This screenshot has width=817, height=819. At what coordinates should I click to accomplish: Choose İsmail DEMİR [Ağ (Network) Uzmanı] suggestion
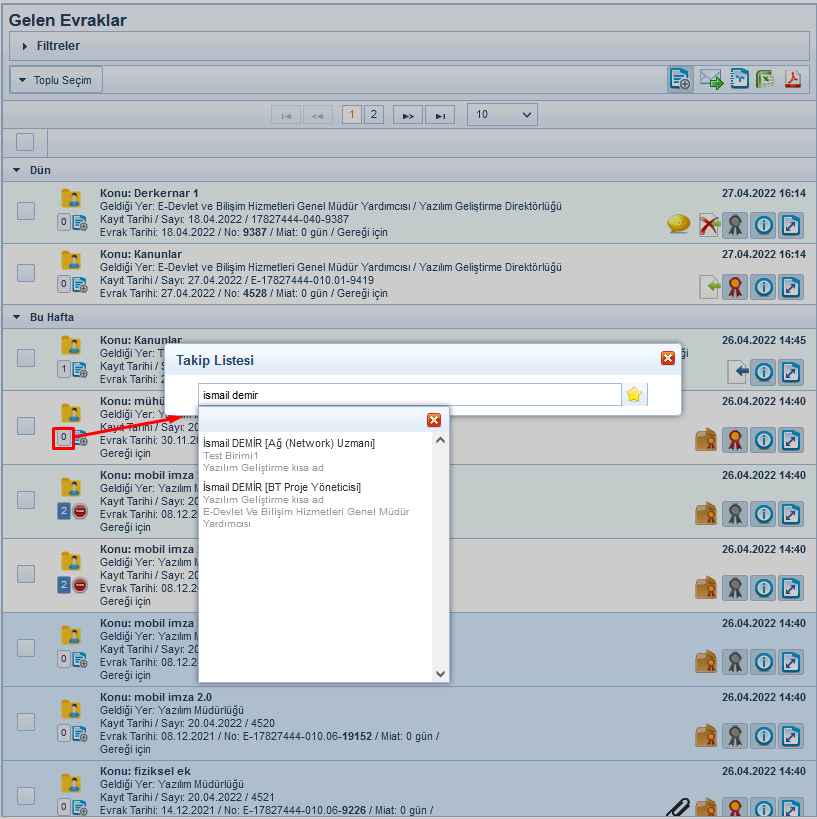pos(289,443)
